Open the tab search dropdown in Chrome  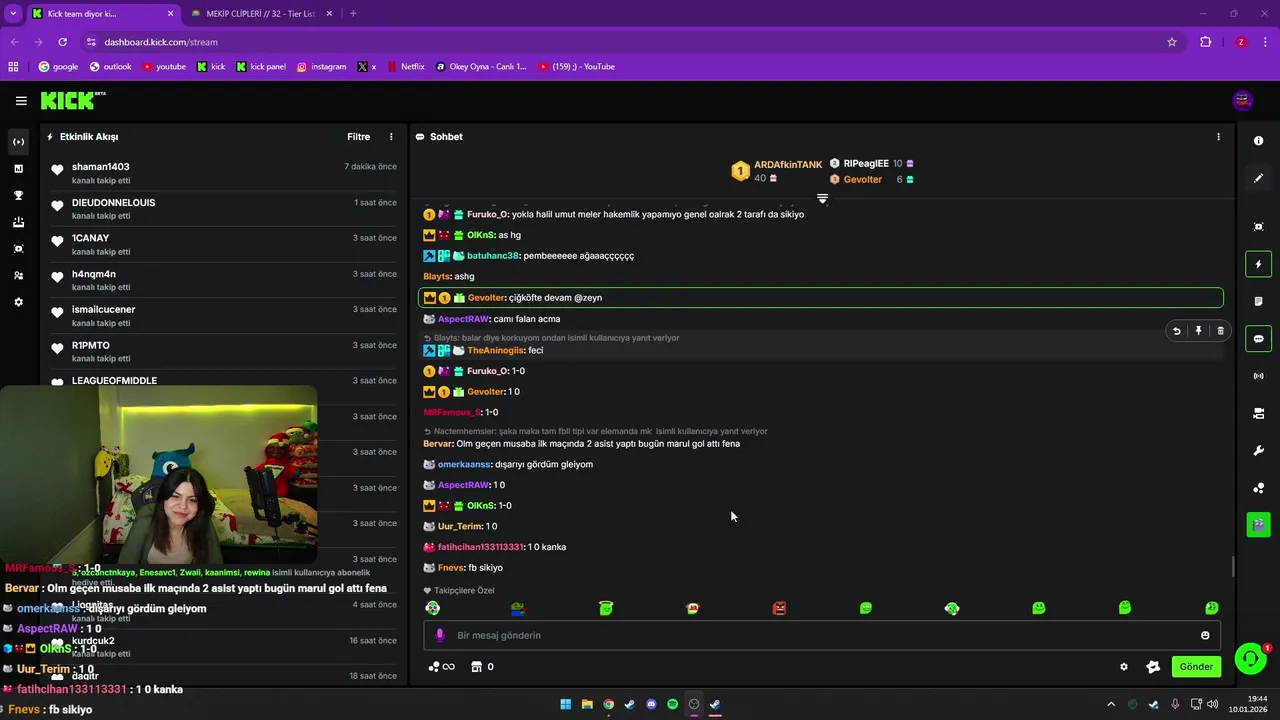click(13, 14)
